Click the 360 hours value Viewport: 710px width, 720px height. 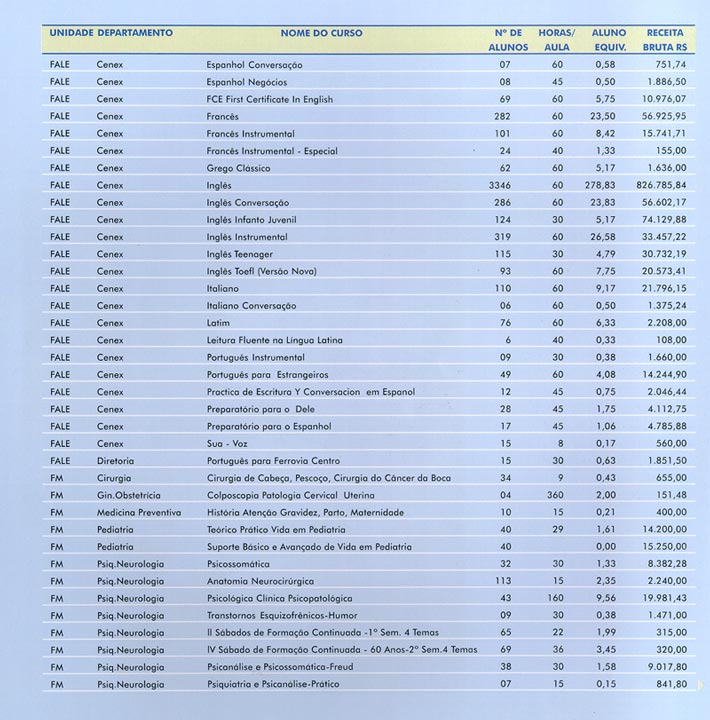(x=556, y=496)
